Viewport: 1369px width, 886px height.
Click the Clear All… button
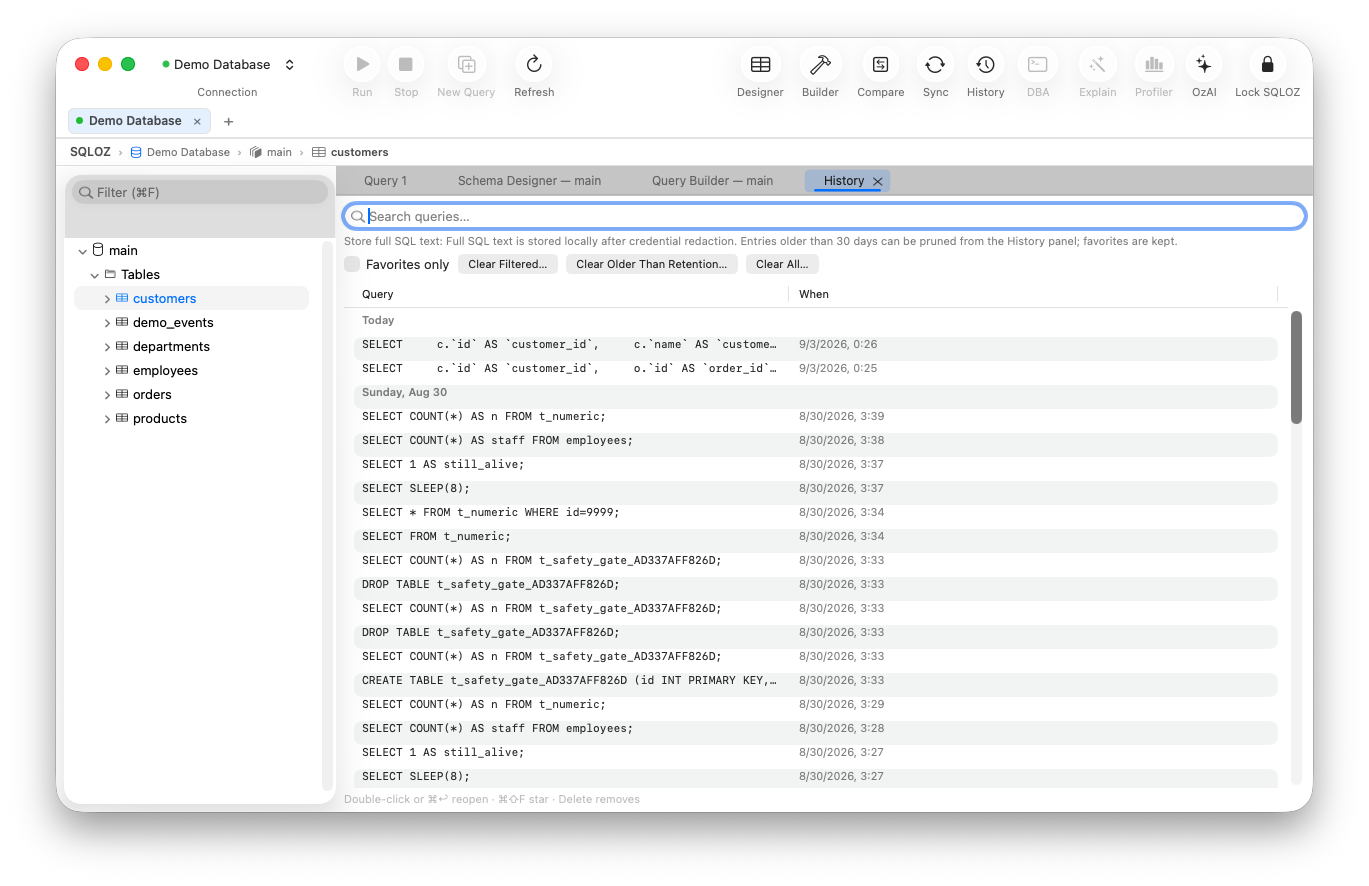(783, 264)
